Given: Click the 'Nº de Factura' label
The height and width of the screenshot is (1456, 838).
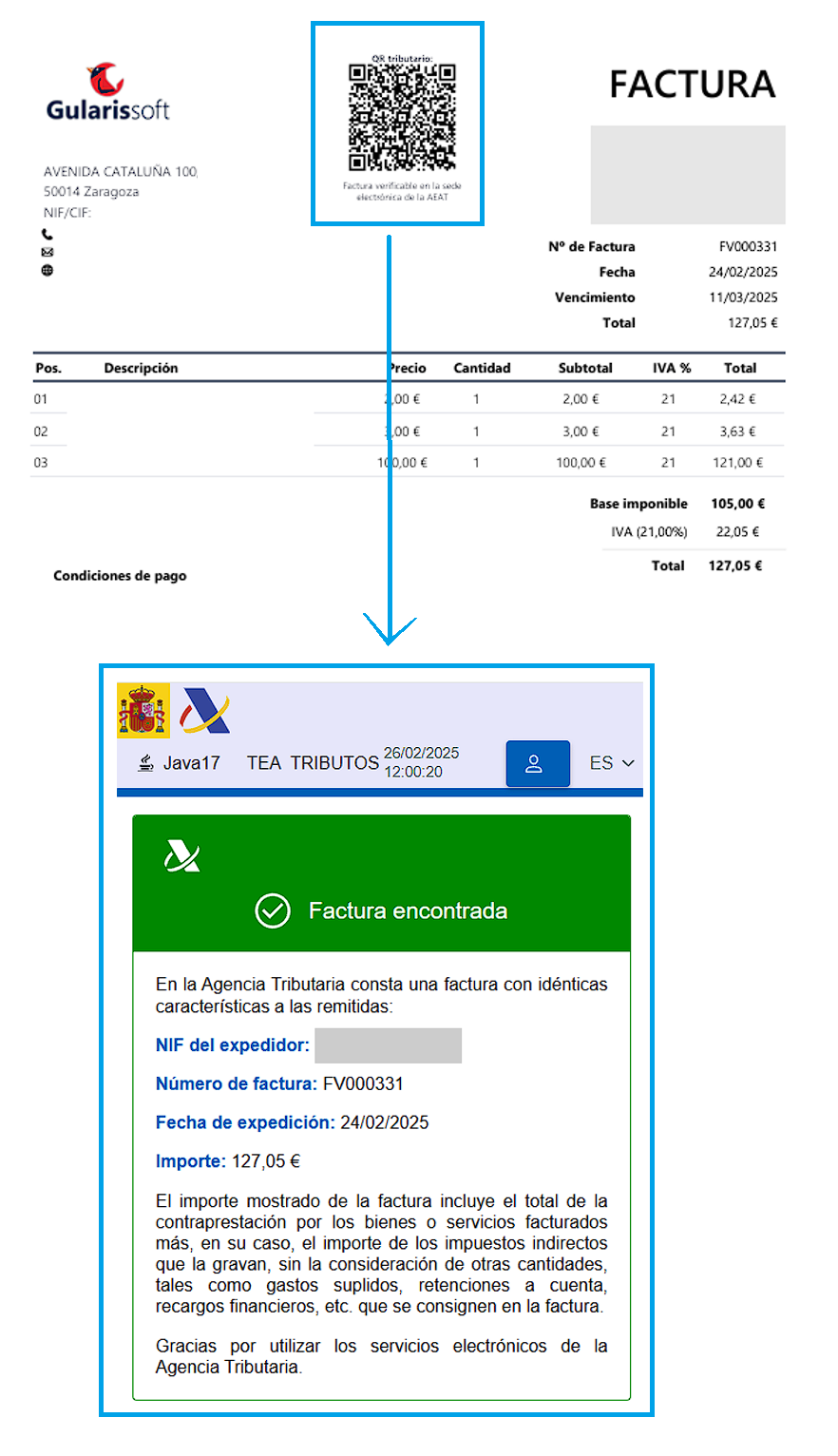Looking at the screenshot, I should point(592,247).
